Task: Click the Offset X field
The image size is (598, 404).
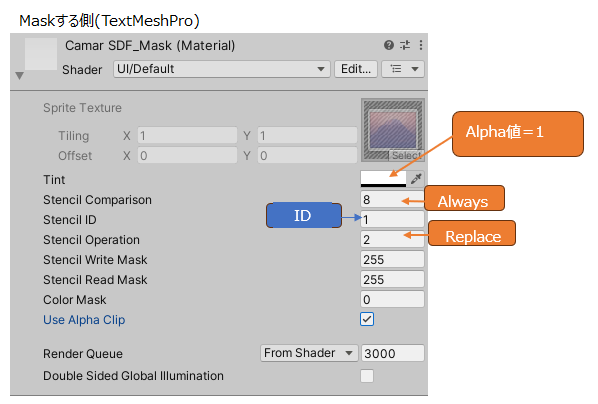Action: (x=187, y=155)
